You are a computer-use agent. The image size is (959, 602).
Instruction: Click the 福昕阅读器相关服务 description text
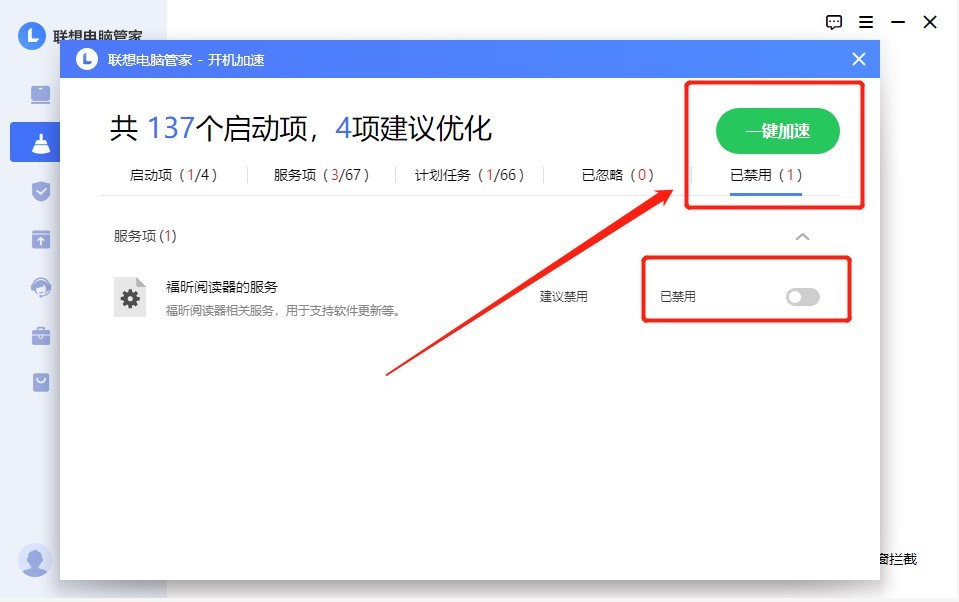coord(284,311)
